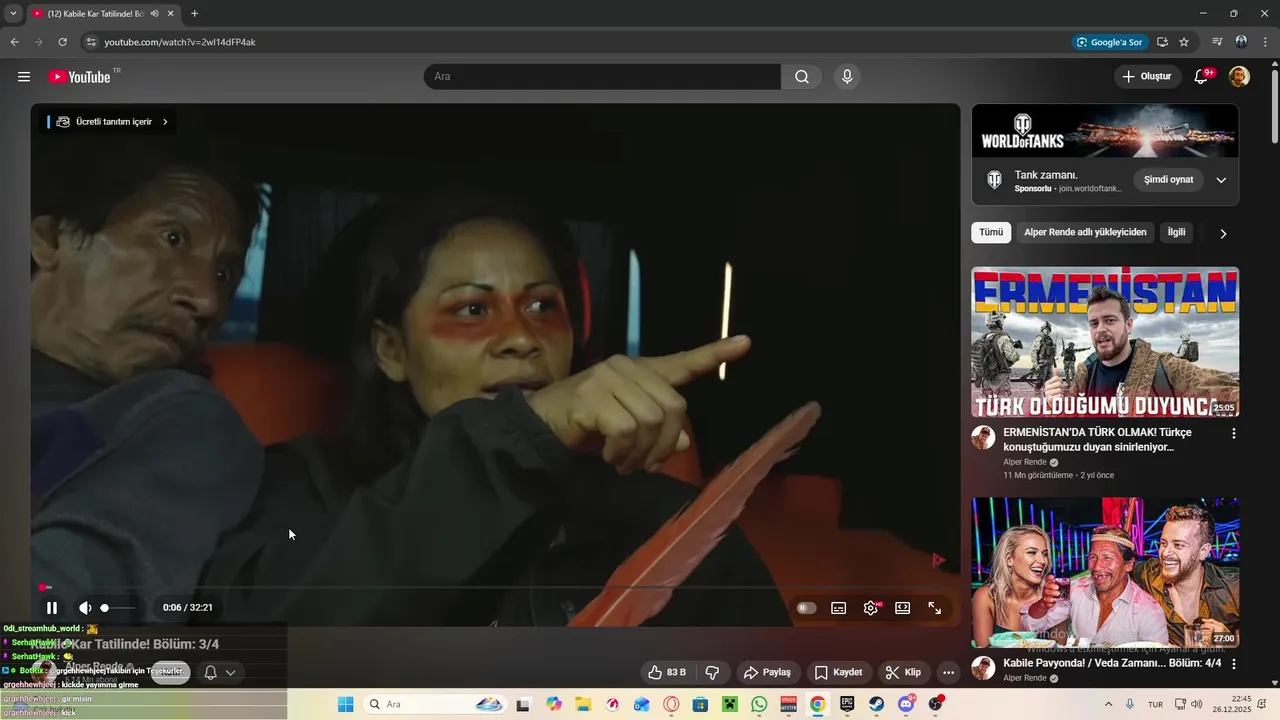The width and height of the screenshot is (1280, 720).
Task: Open options for Kabile Pavyonda video
Action: pos(1233,664)
